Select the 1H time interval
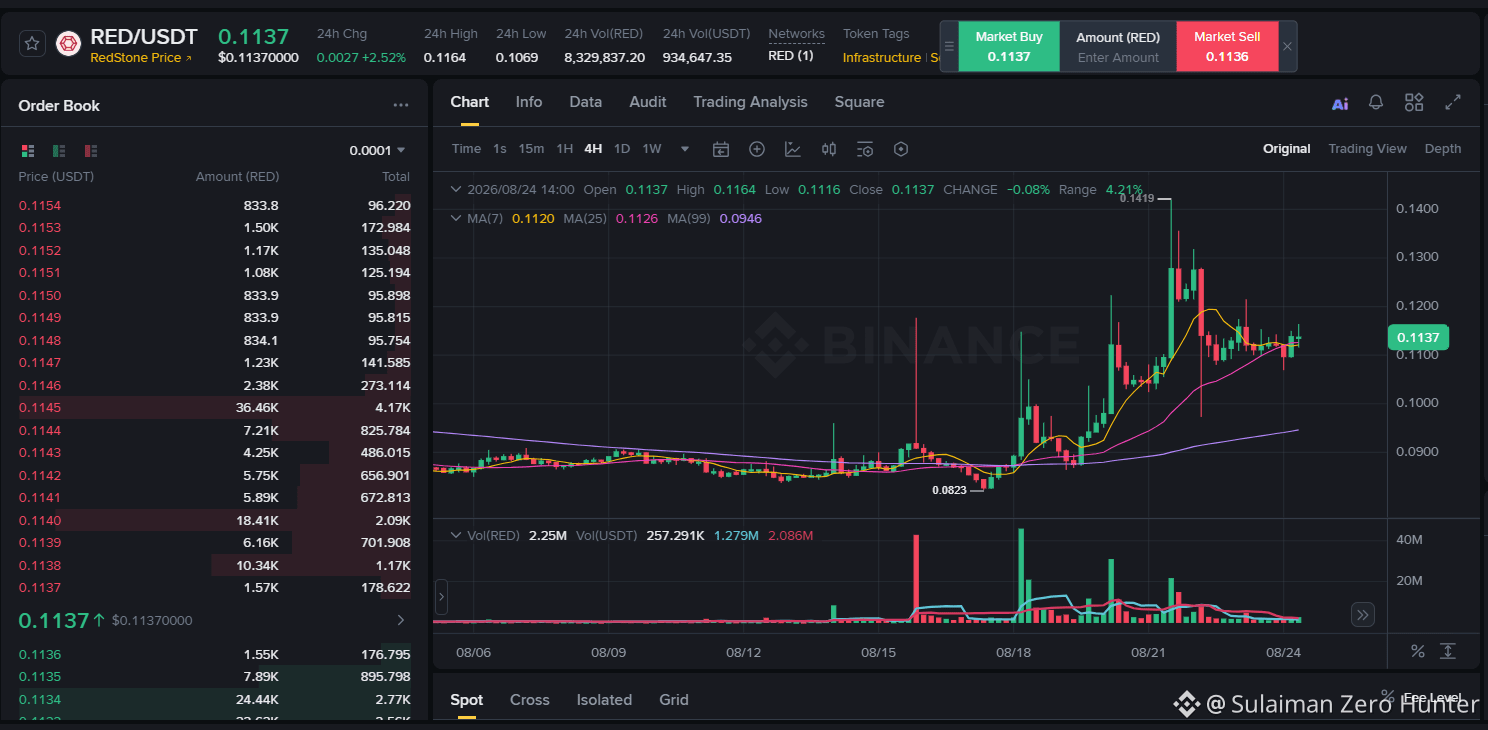The image size is (1488, 730). (x=565, y=149)
